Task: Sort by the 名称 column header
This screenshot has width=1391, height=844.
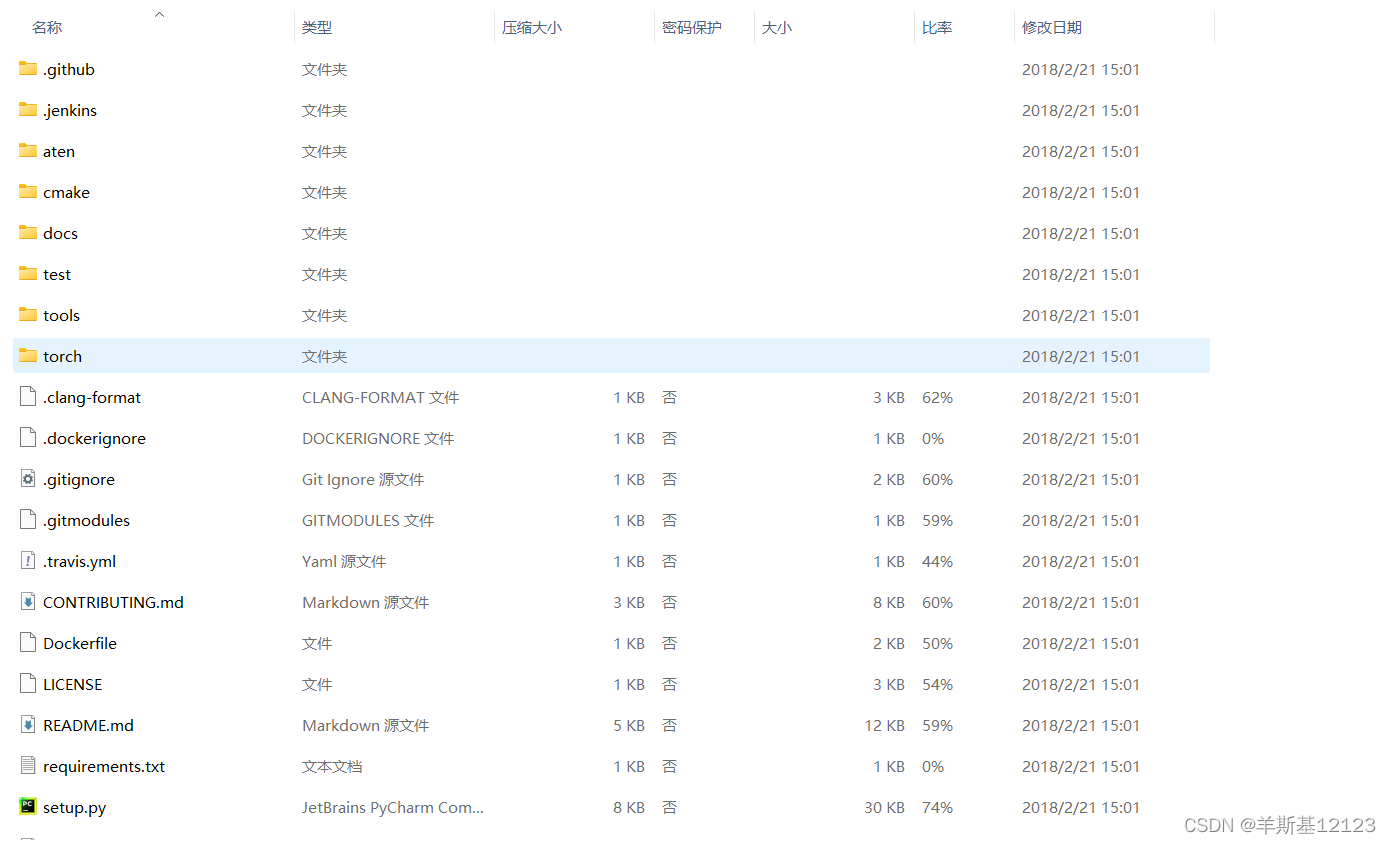Action: coord(47,28)
